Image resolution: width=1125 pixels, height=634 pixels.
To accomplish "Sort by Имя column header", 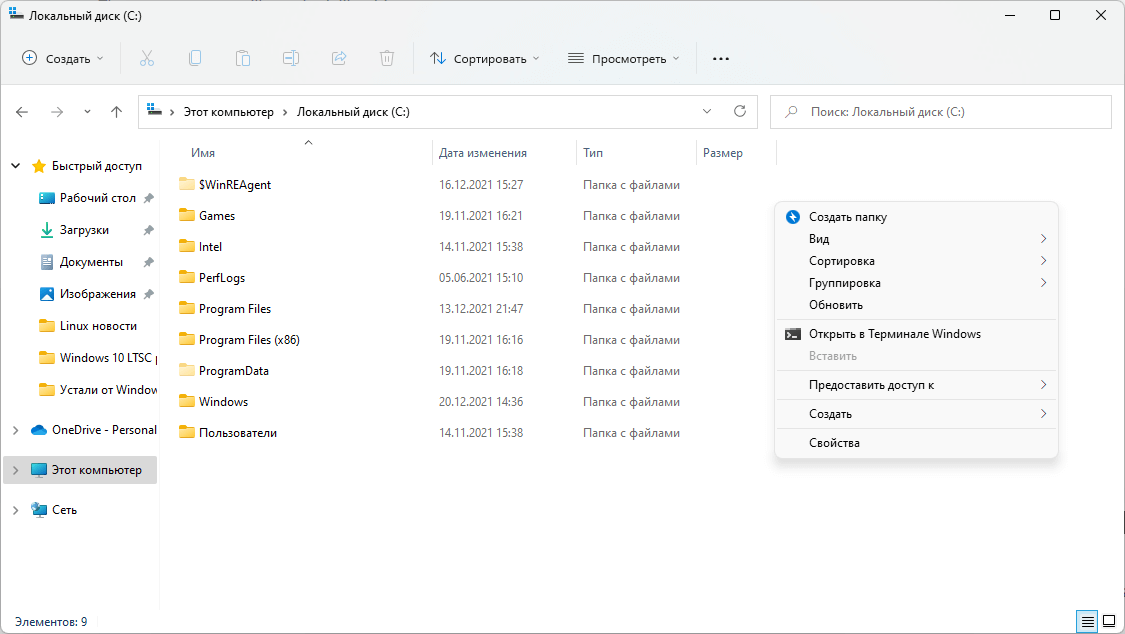I will 203,153.
